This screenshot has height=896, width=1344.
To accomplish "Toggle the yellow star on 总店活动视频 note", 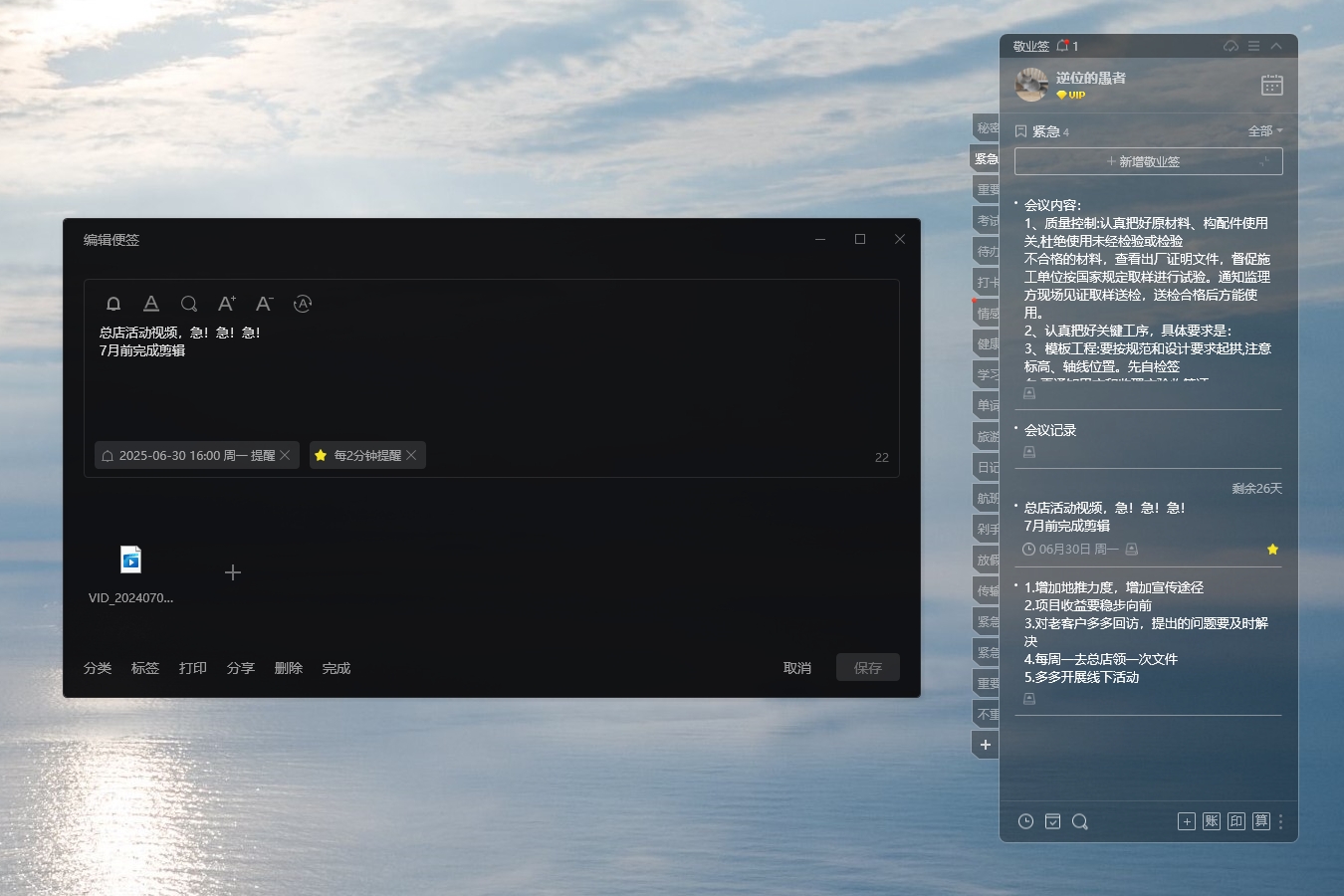I will (1272, 550).
